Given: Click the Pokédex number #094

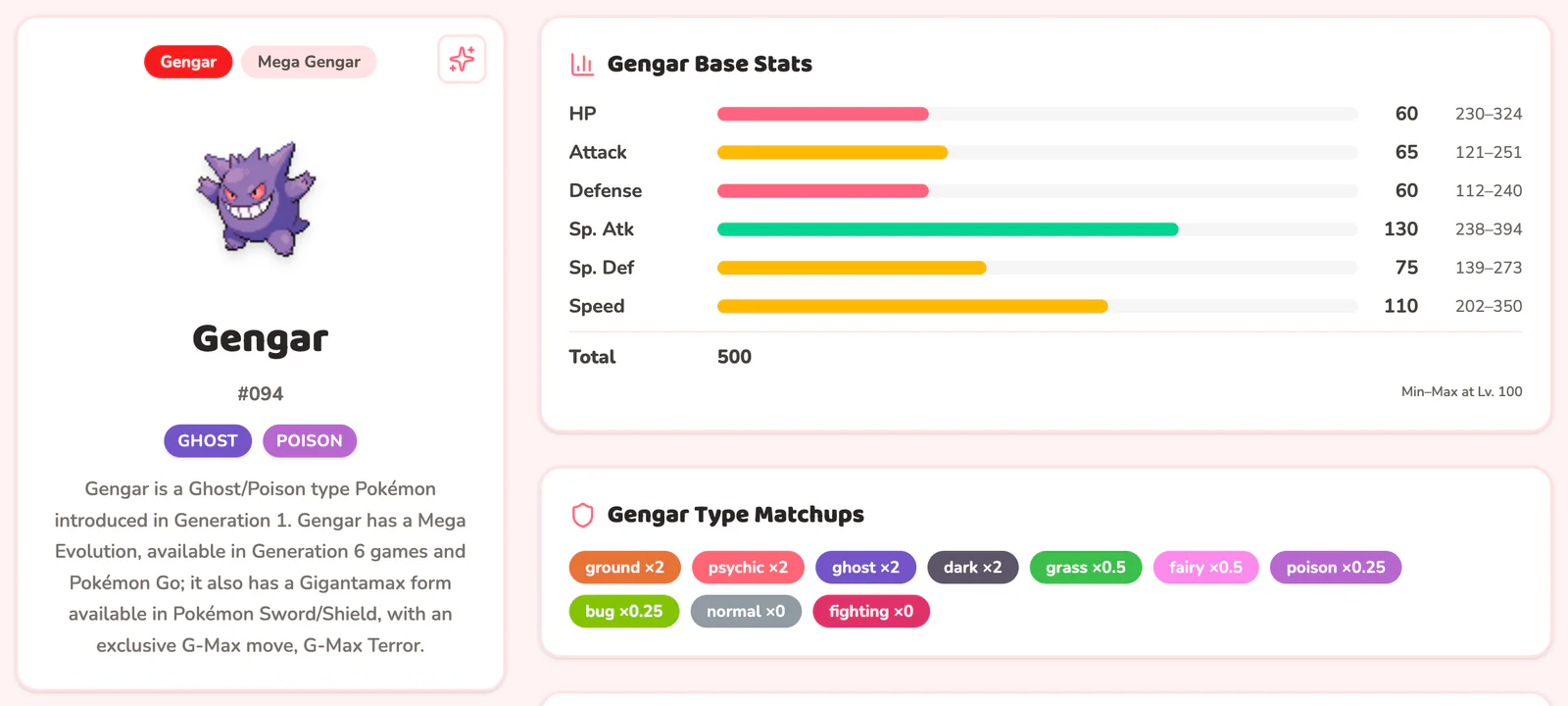Looking at the screenshot, I should point(261,394).
